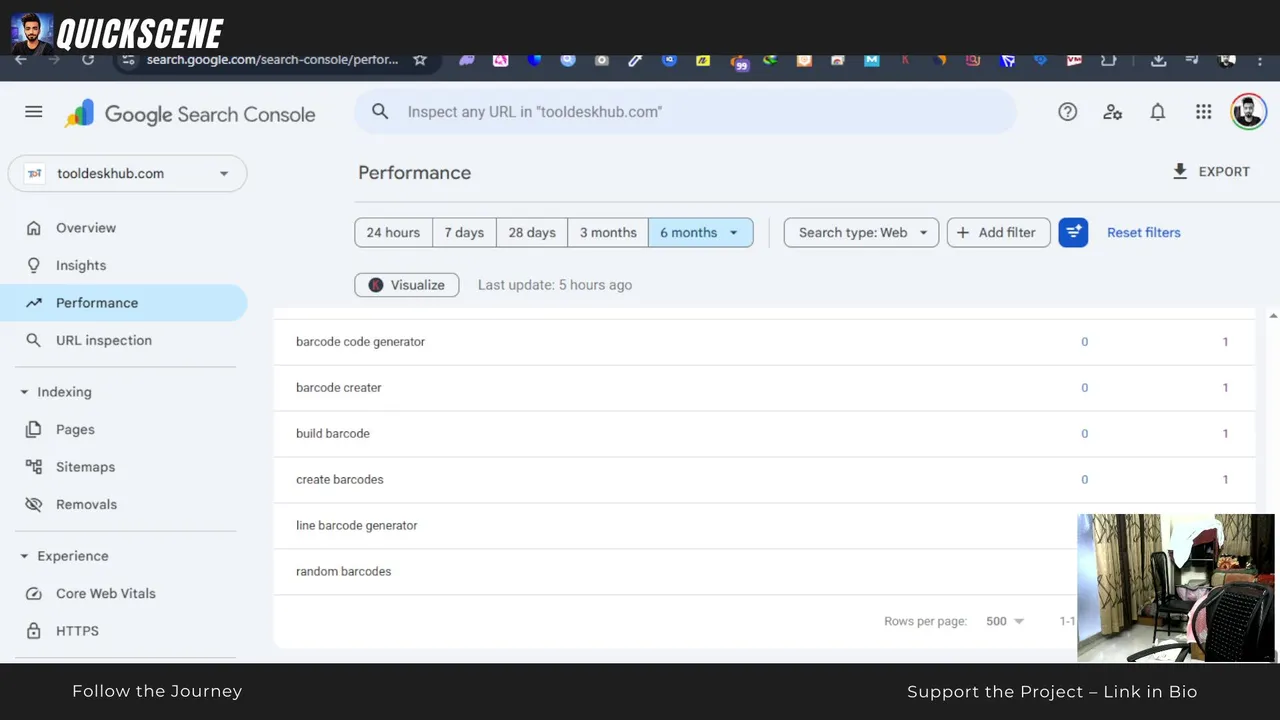1280x720 pixels.
Task: Open URL inspection in the sidebar
Action: click(103, 340)
